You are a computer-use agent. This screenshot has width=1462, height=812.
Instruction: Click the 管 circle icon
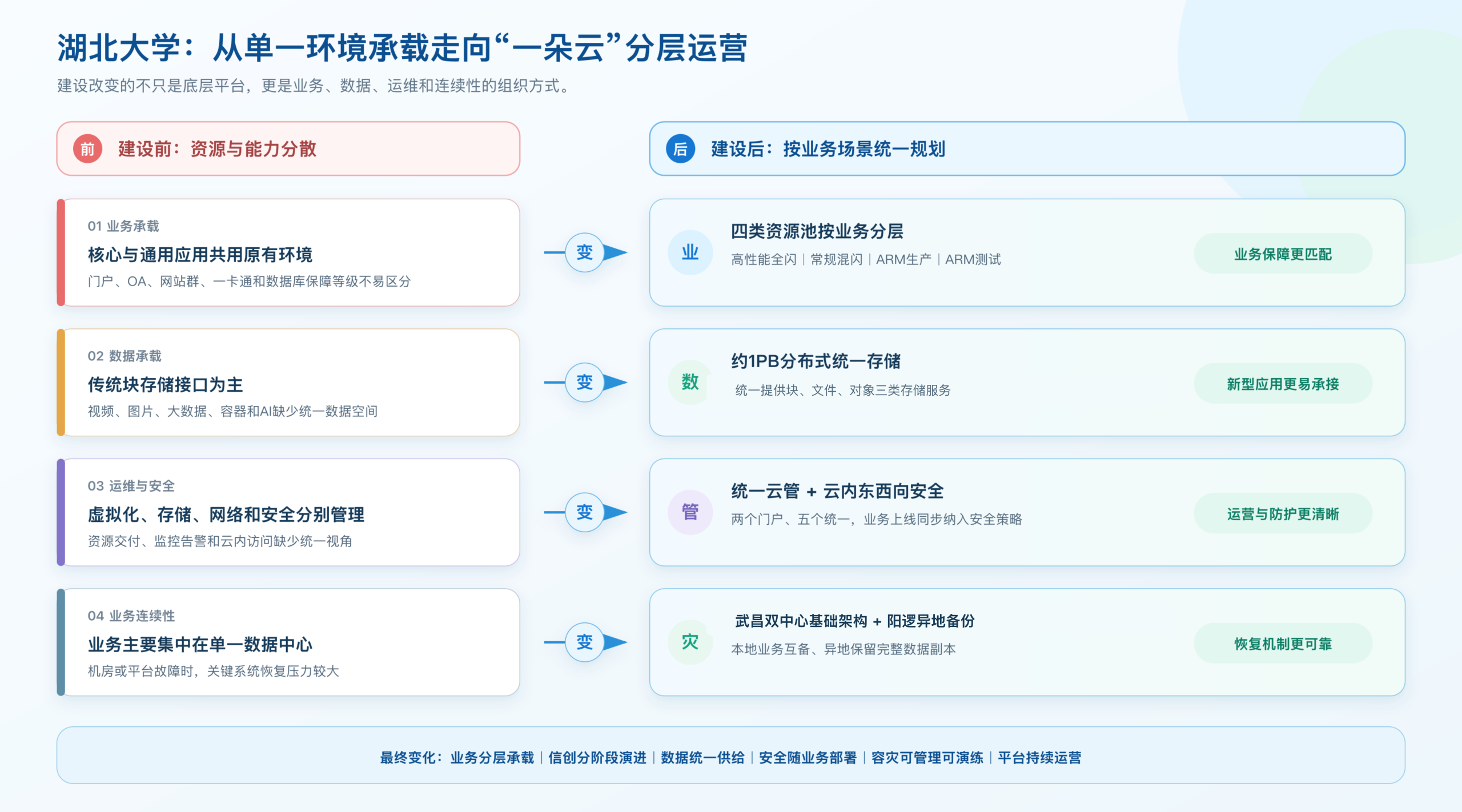(x=690, y=512)
